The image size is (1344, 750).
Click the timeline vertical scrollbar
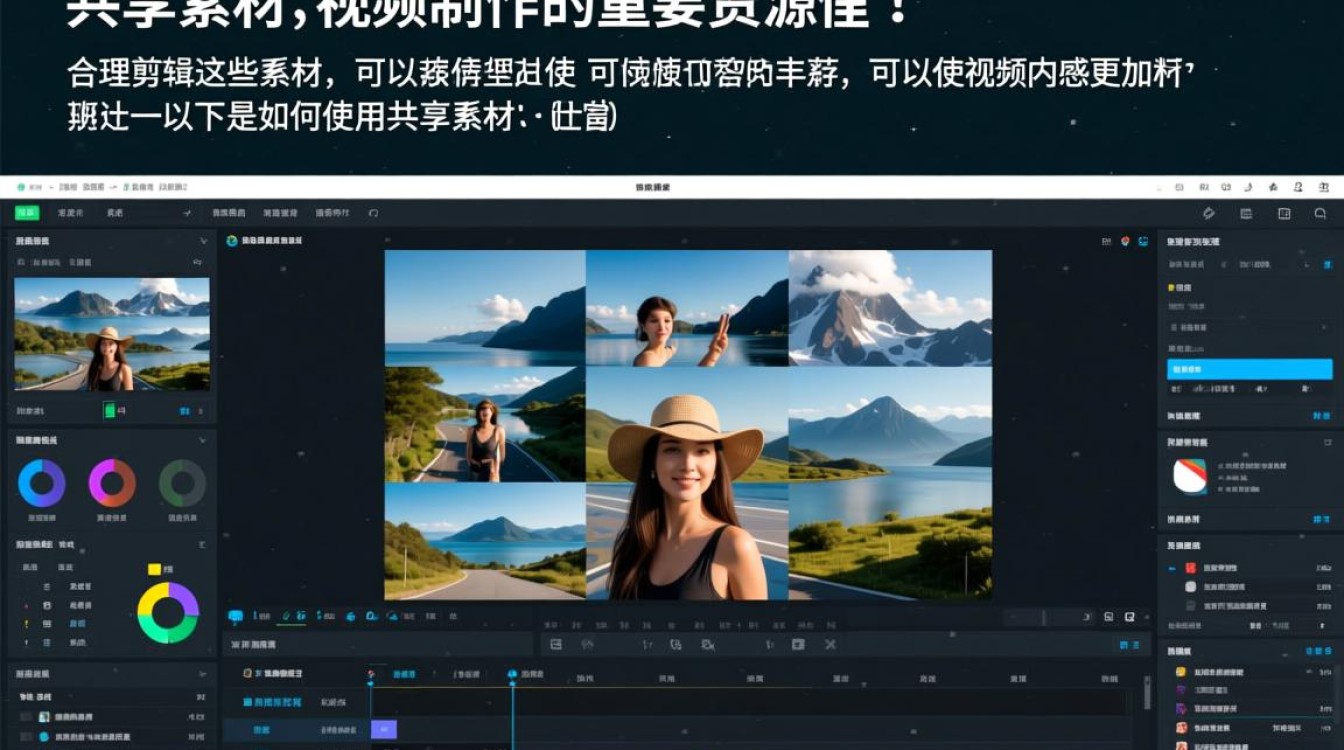coord(1147,693)
